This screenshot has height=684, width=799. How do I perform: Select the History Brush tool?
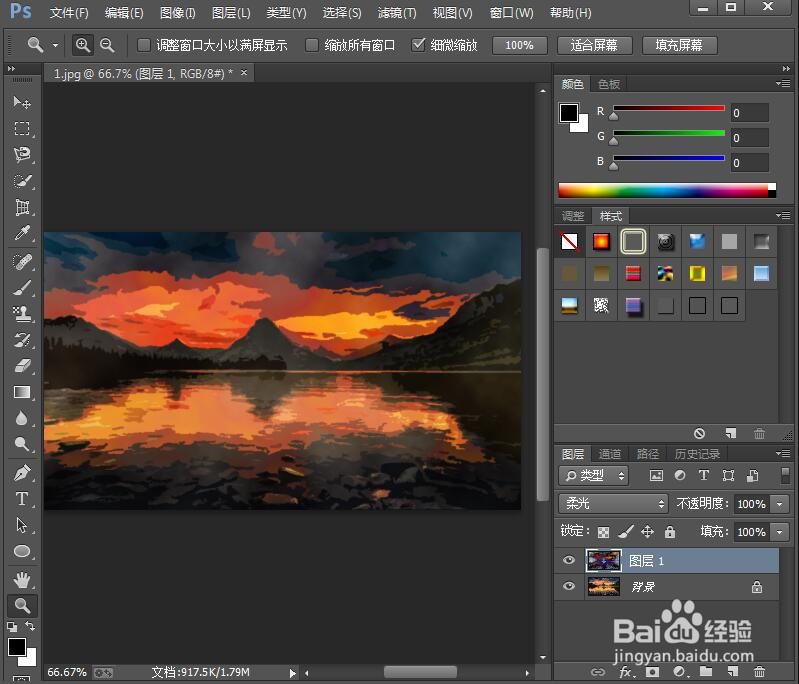pos(21,340)
